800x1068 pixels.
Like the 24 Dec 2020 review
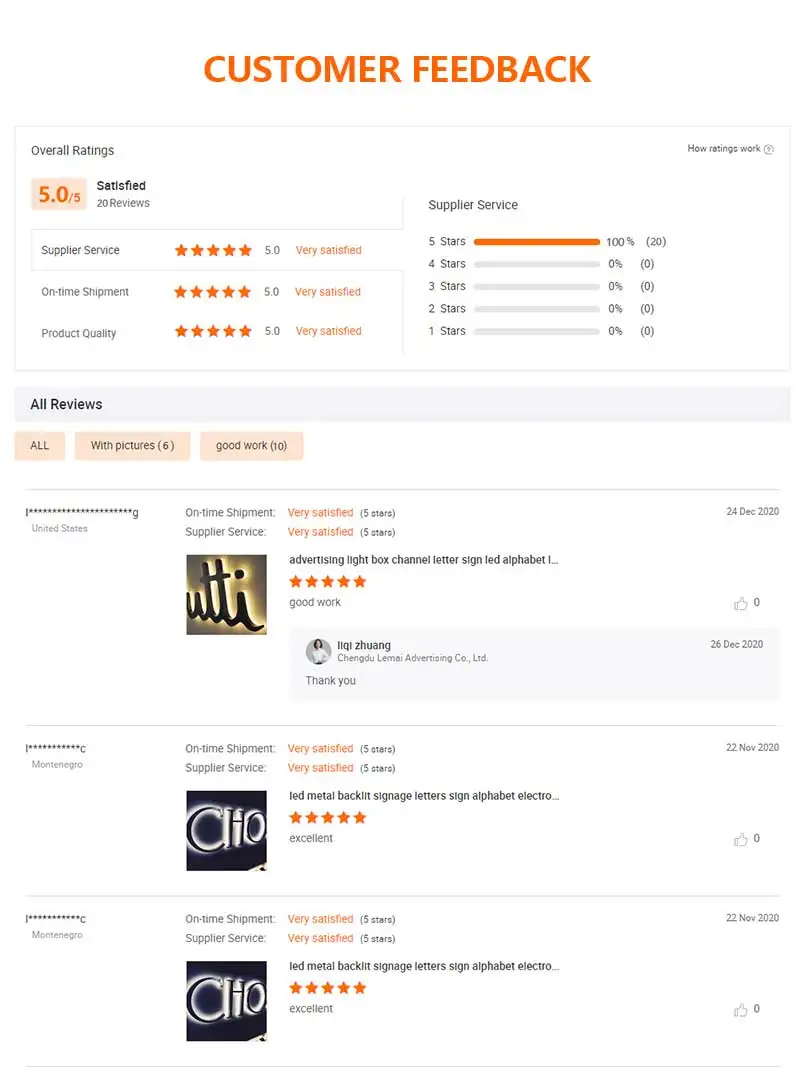coord(741,603)
